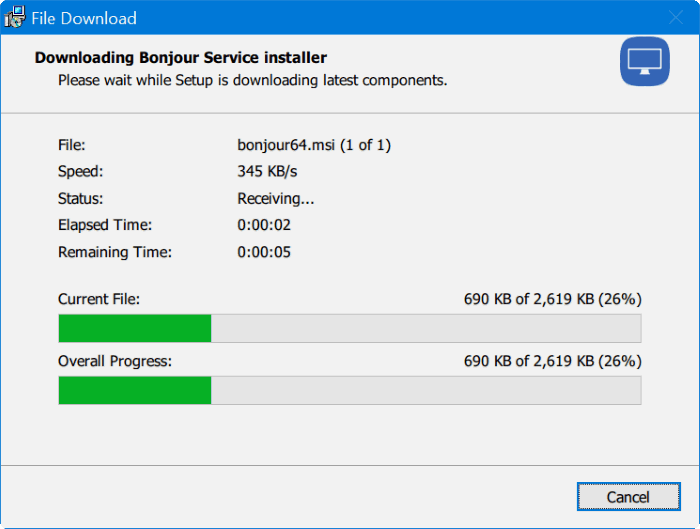Viewport: 700px width, 529px height.
Task: Click the 'Overall Progress:' label
Action: [115, 361]
